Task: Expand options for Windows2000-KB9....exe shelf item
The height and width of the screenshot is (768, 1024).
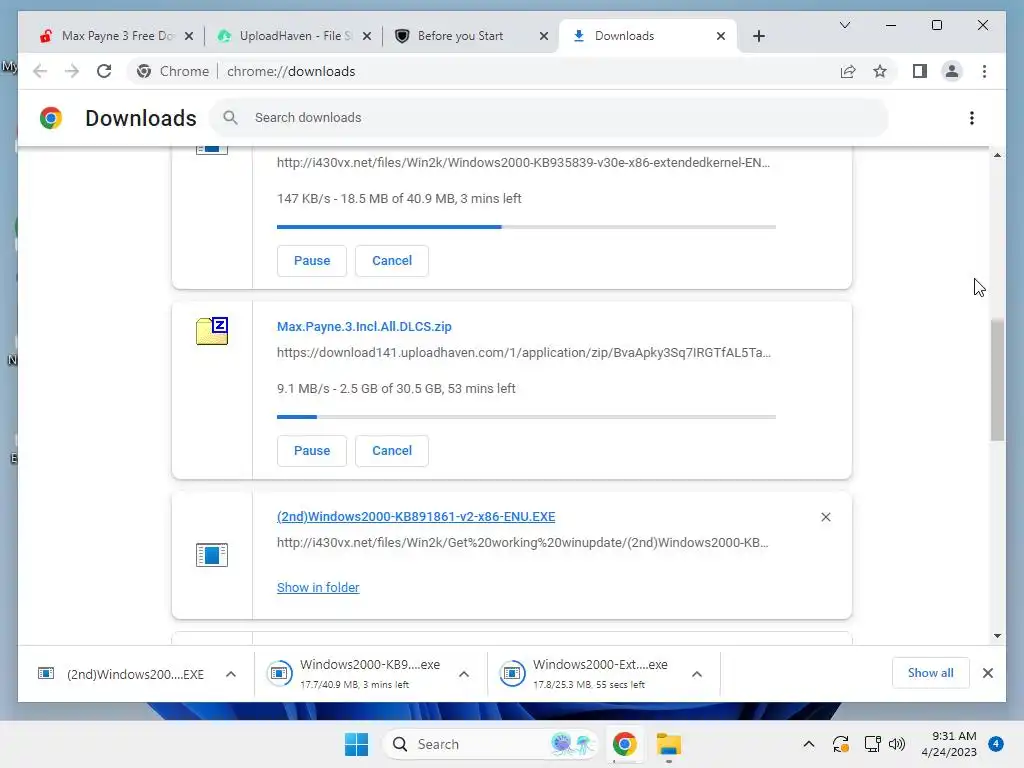Action: click(x=464, y=674)
